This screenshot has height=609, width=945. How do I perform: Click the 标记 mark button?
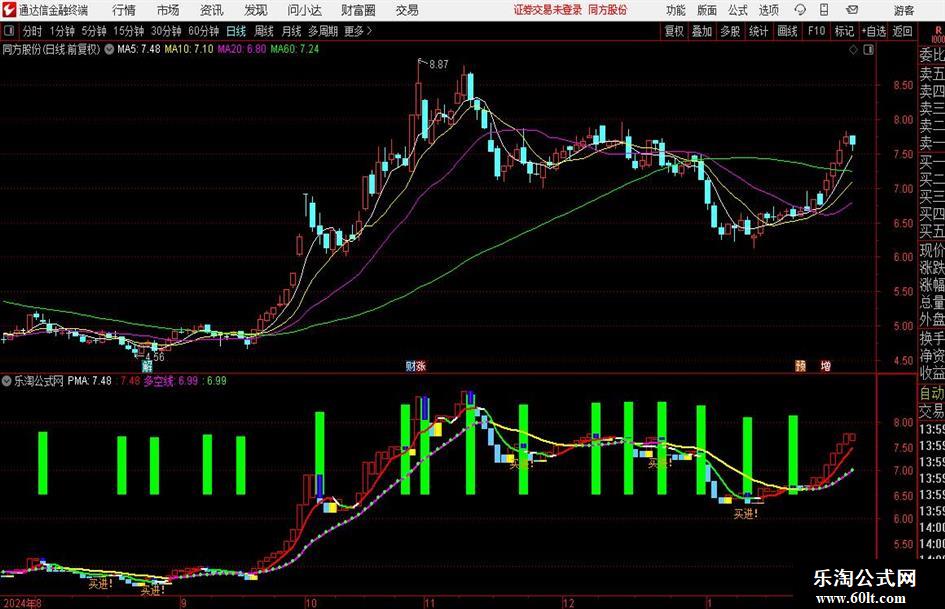[844, 31]
